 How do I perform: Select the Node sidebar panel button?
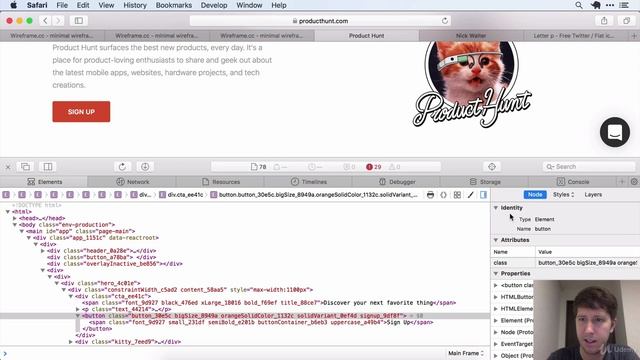click(x=535, y=195)
